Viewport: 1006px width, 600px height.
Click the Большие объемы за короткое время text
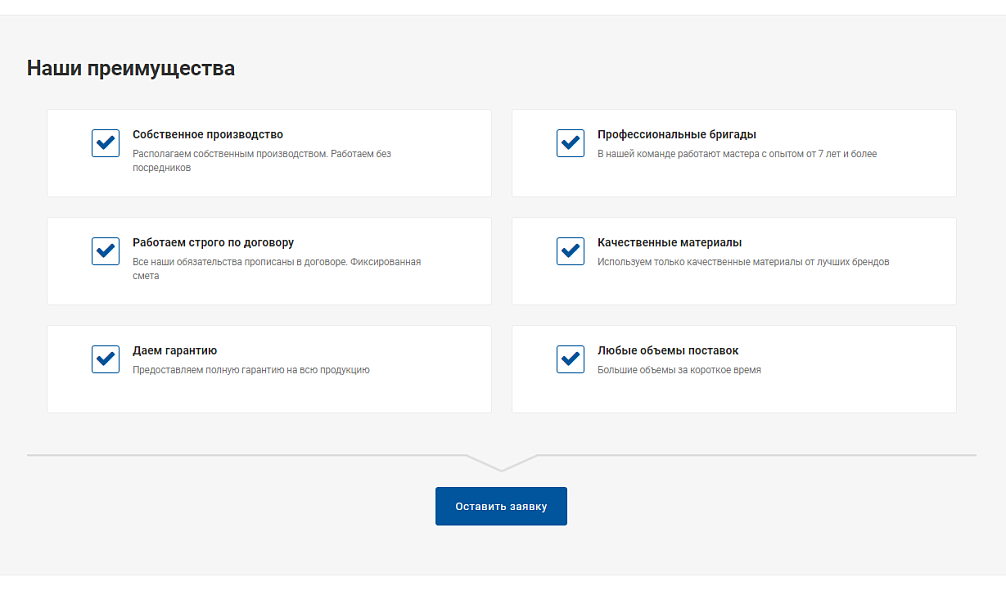[x=678, y=370]
